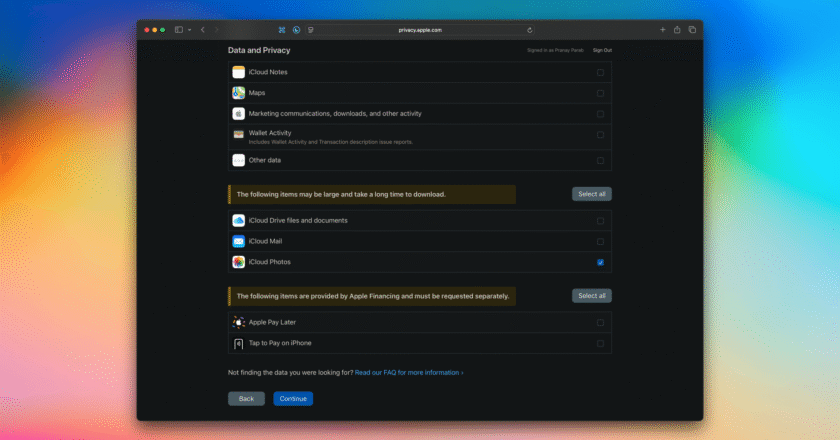Uncheck the iCloud Photos checkbox

tap(600, 263)
